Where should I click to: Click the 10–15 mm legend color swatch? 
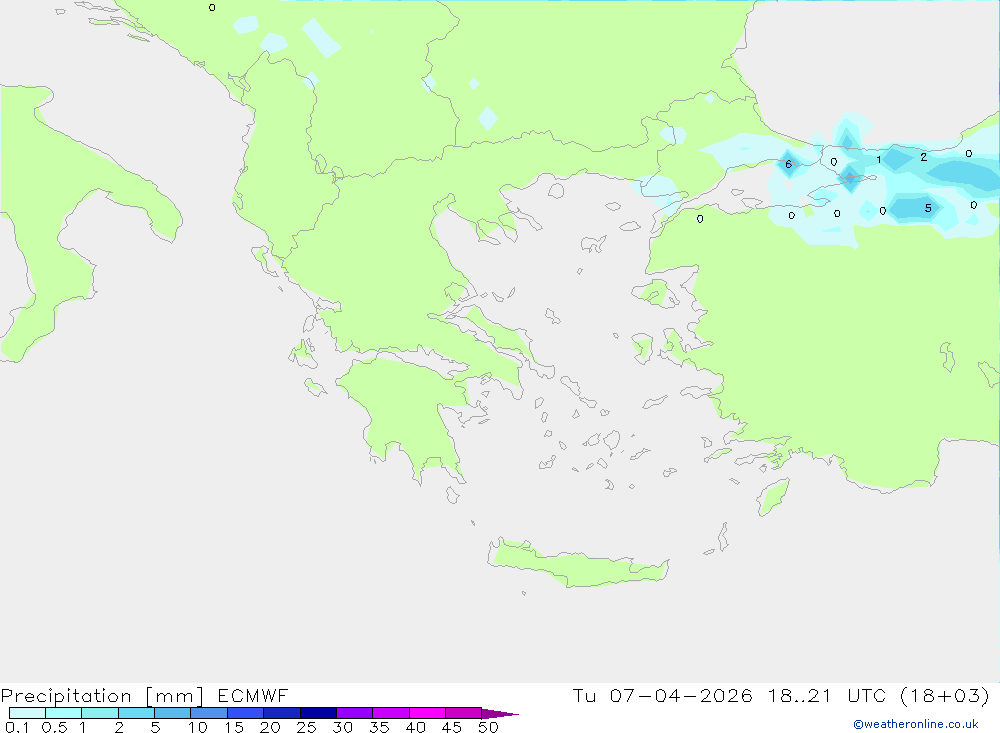pos(209,713)
